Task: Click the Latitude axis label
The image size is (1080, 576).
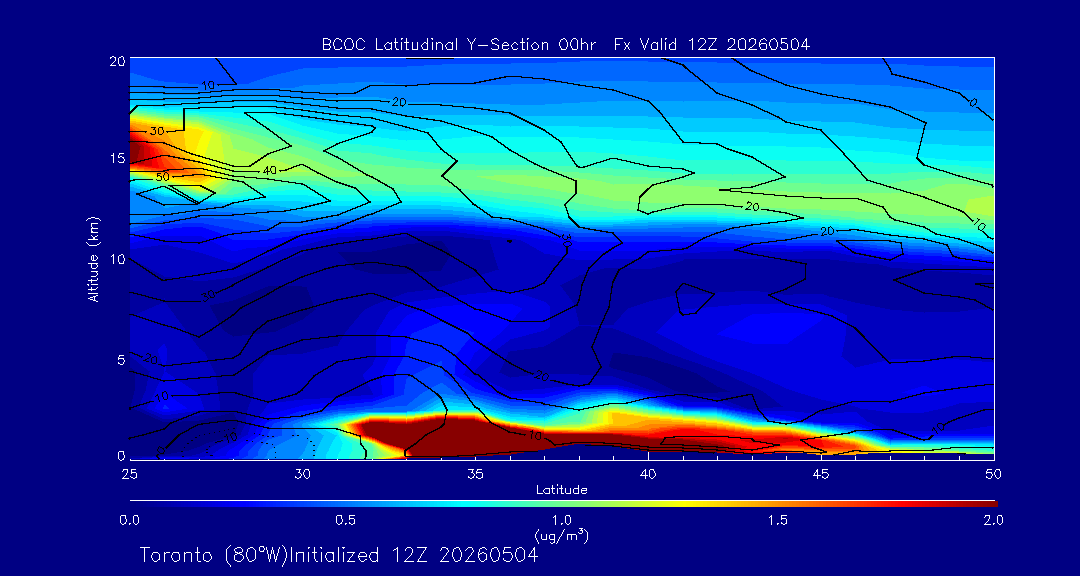Action: pyautogui.click(x=561, y=490)
